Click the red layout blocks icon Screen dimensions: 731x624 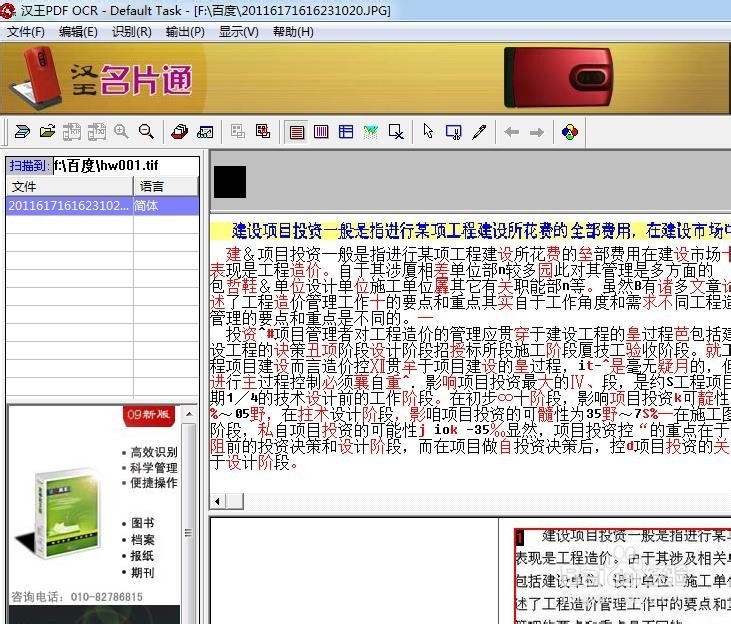tap(263, 132)
